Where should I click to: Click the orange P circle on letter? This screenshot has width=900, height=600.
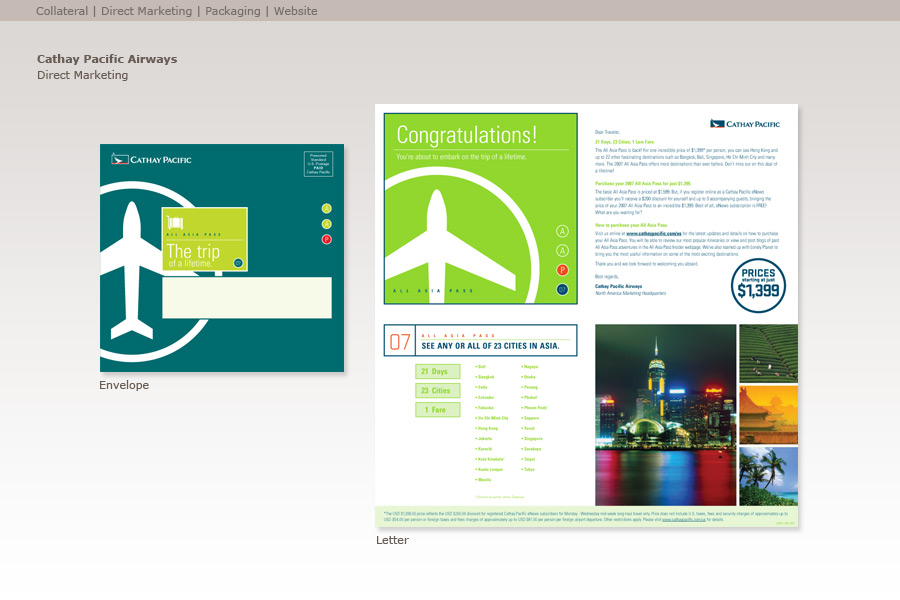click(563, 270)
